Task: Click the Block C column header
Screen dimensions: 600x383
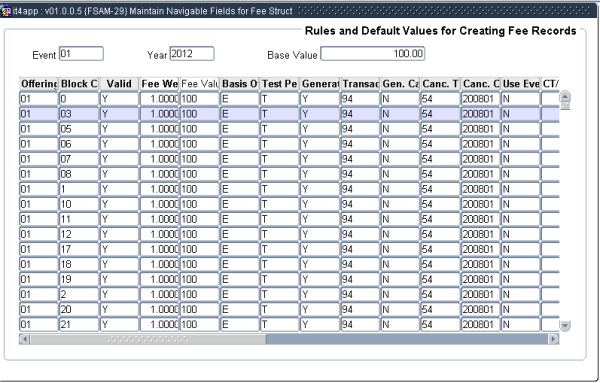Action: (x=79, y=84)
